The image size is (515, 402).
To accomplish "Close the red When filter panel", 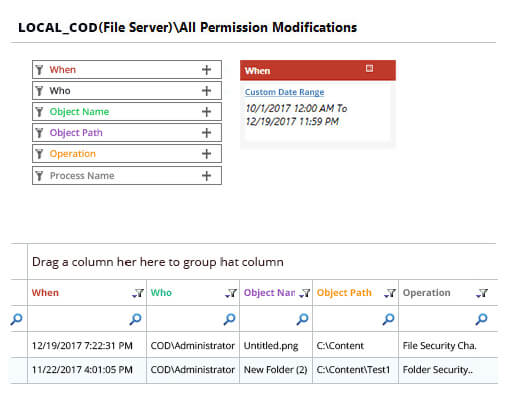I will pos(369,68).
